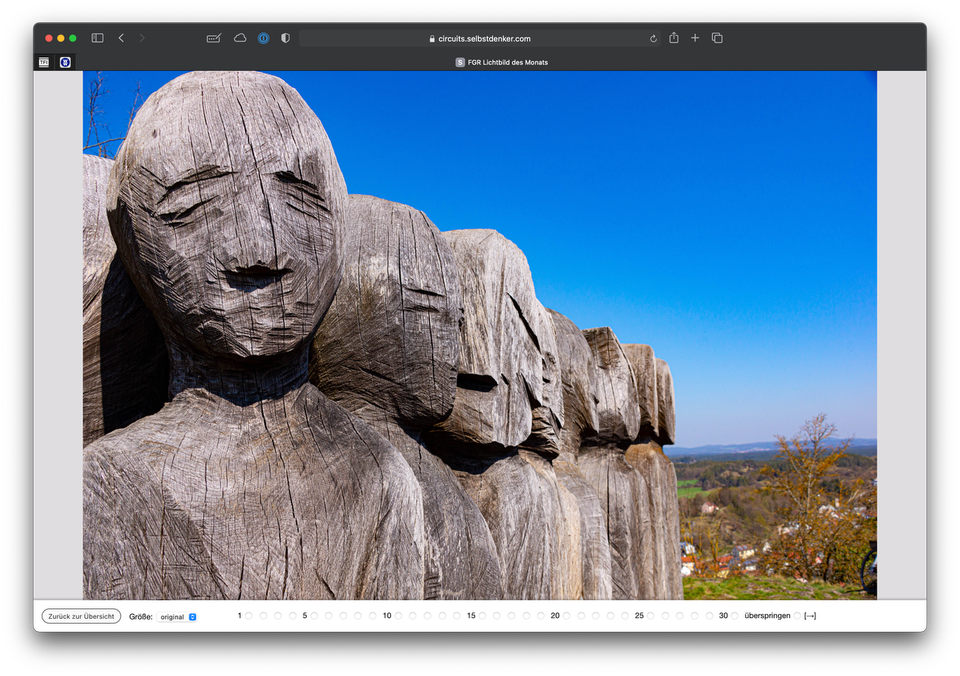Show the tab overview icon

717,37
